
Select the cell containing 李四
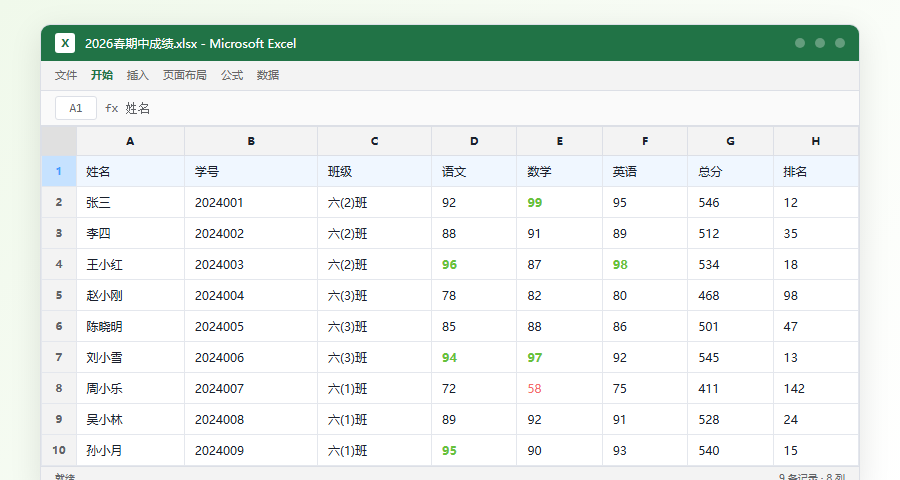tap(130, 233)
